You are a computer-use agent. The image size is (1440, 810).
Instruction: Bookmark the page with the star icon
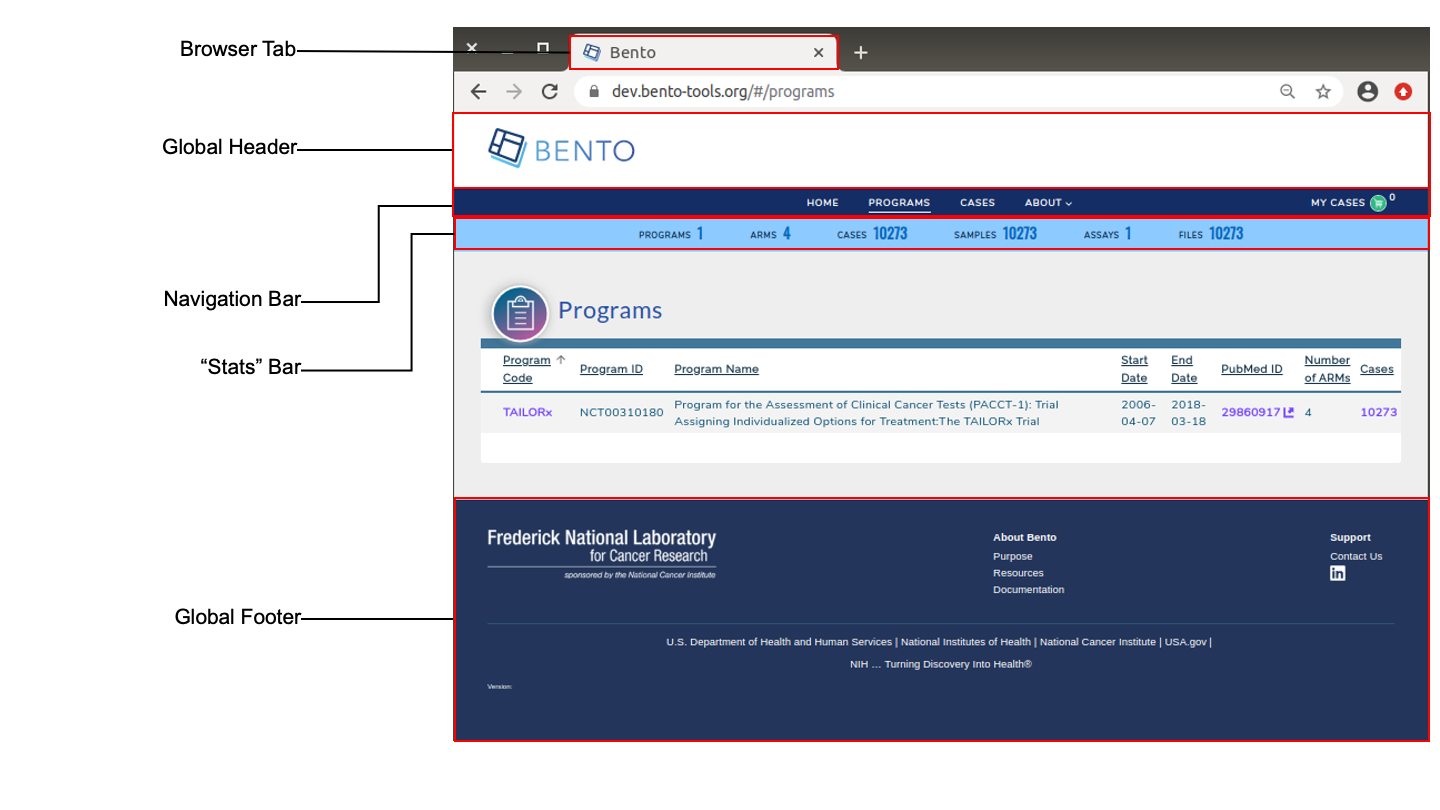[x=1323, y=92]
